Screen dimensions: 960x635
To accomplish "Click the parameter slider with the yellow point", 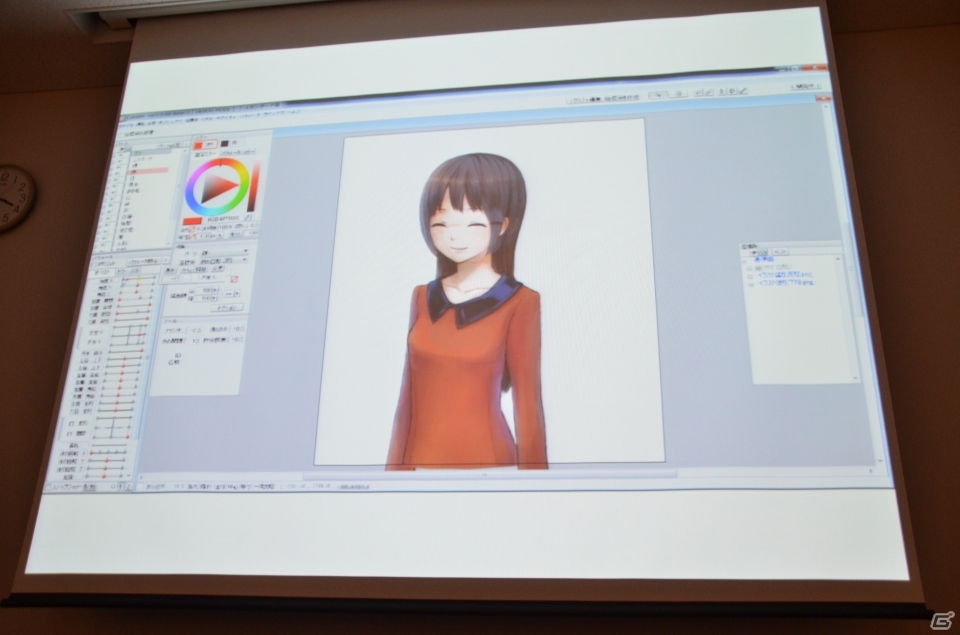I will [x=137, y=279].
